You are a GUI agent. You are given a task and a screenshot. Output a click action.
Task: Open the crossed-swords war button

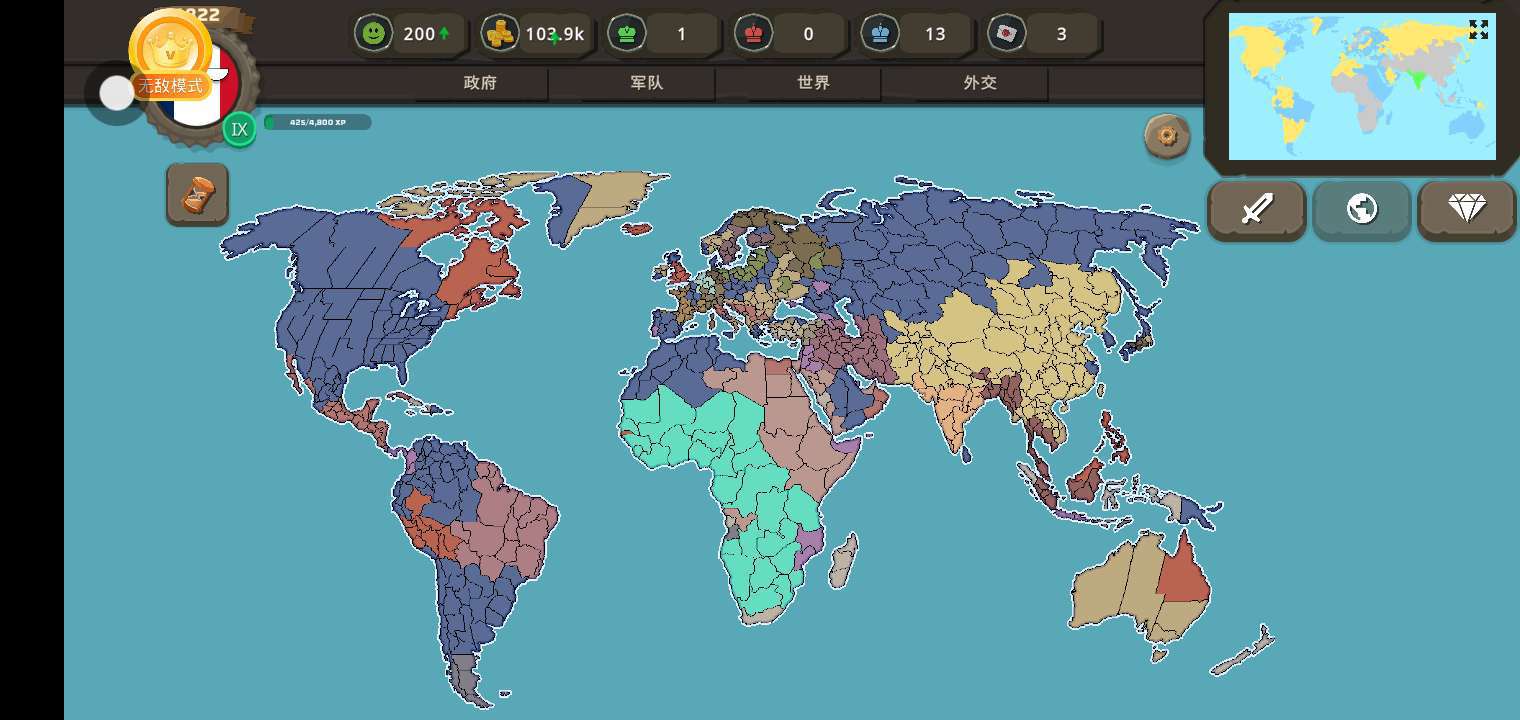[1257, 209]
